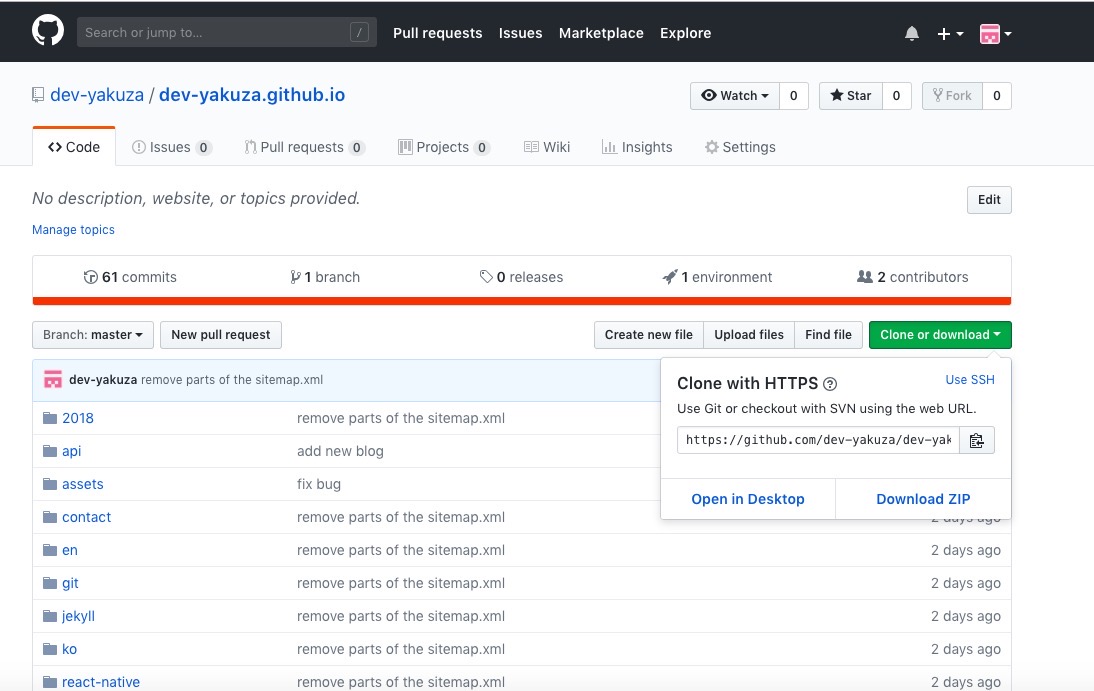The height and width of the screenshot is (691, 1094).
Task: View the stargazers count
Action: coord(897,96)
